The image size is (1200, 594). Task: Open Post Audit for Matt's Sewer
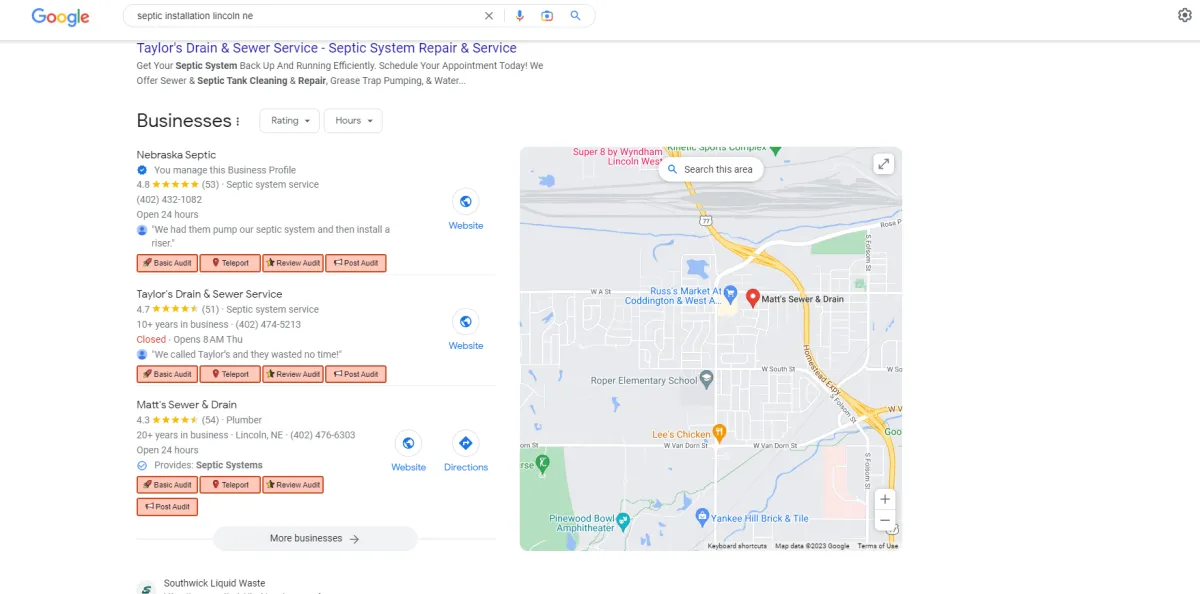[x=167, y=507]
